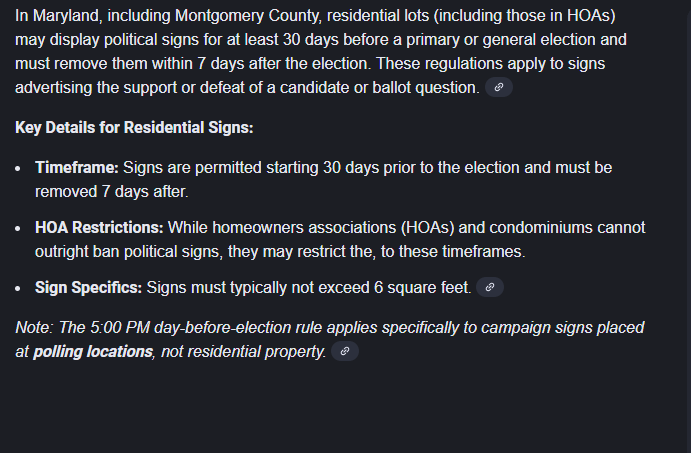Click the bold "HOA Restrictions:" label

99,227
